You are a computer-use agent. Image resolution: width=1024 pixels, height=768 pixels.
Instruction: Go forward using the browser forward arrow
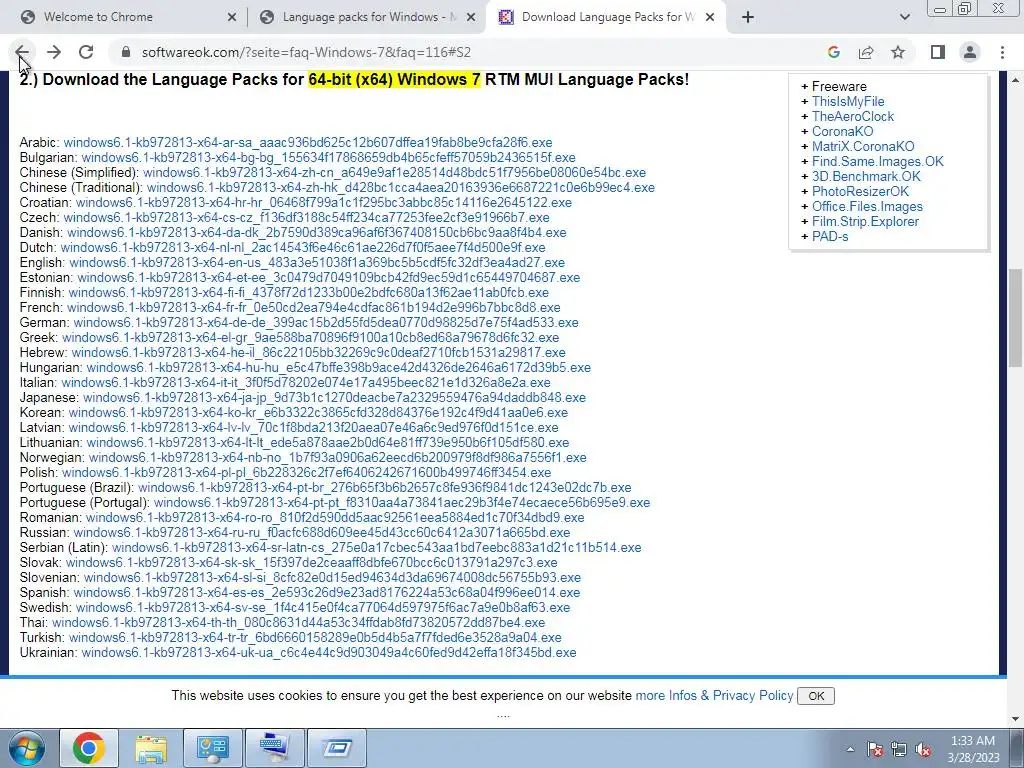pyautogui.click(x=54, y=52)
